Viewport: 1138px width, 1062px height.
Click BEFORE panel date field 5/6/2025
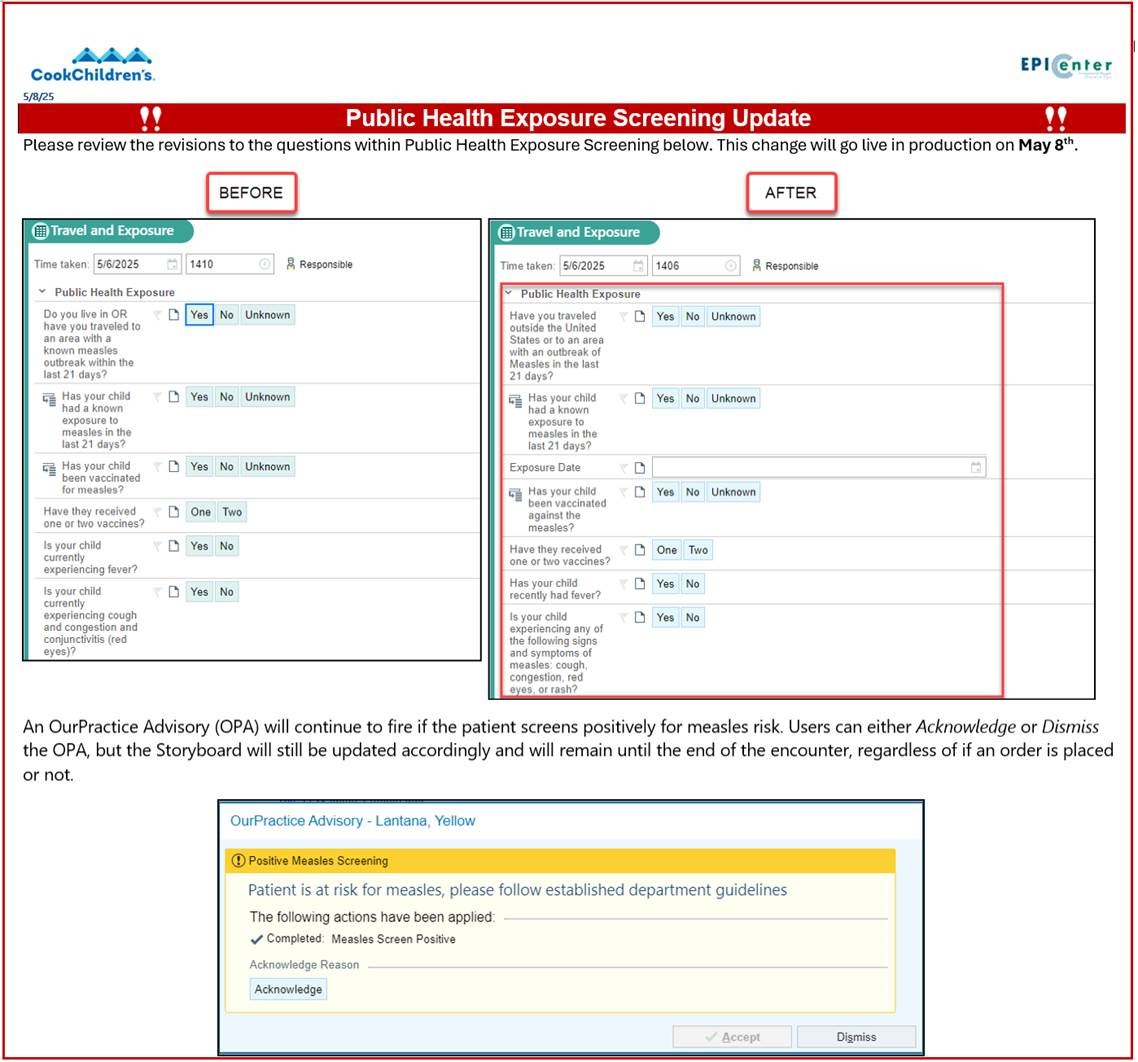pyautogui.click(x=136, y=264)
